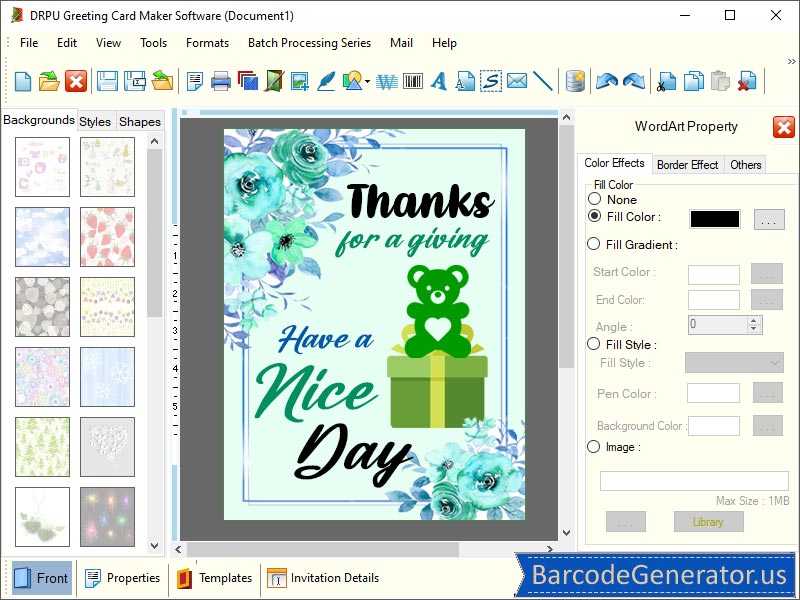Click the Front button in bottom bar
Image resolution: width=800 pixels, height=600 pixels.
click(x=41, y=578)
